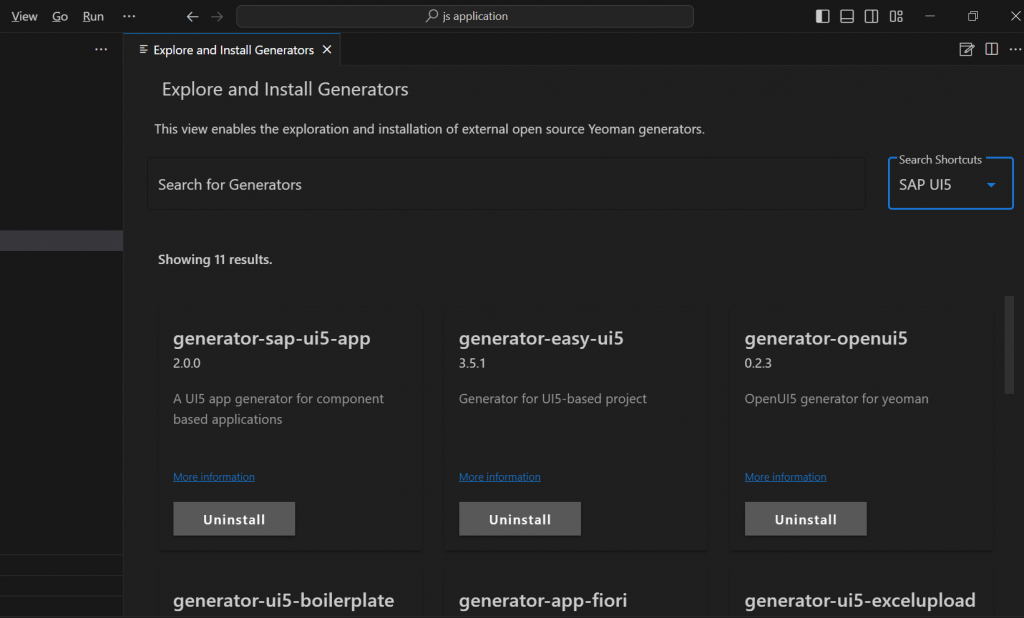1024x618 pixels.
Task: Click the version 0.2.3 text
Action: click(758, 363)
